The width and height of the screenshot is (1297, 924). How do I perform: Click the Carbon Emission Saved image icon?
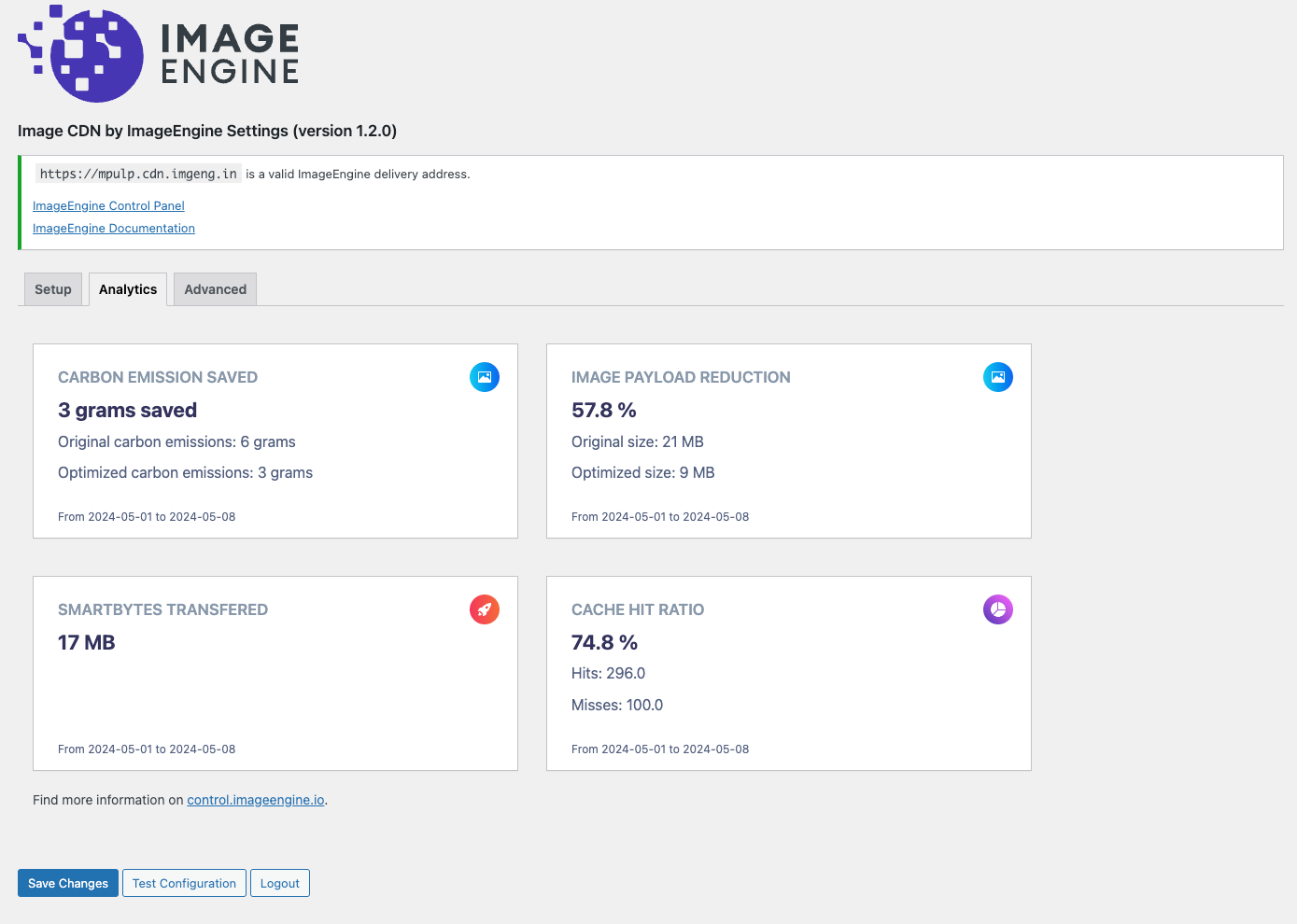click(485, 377)
